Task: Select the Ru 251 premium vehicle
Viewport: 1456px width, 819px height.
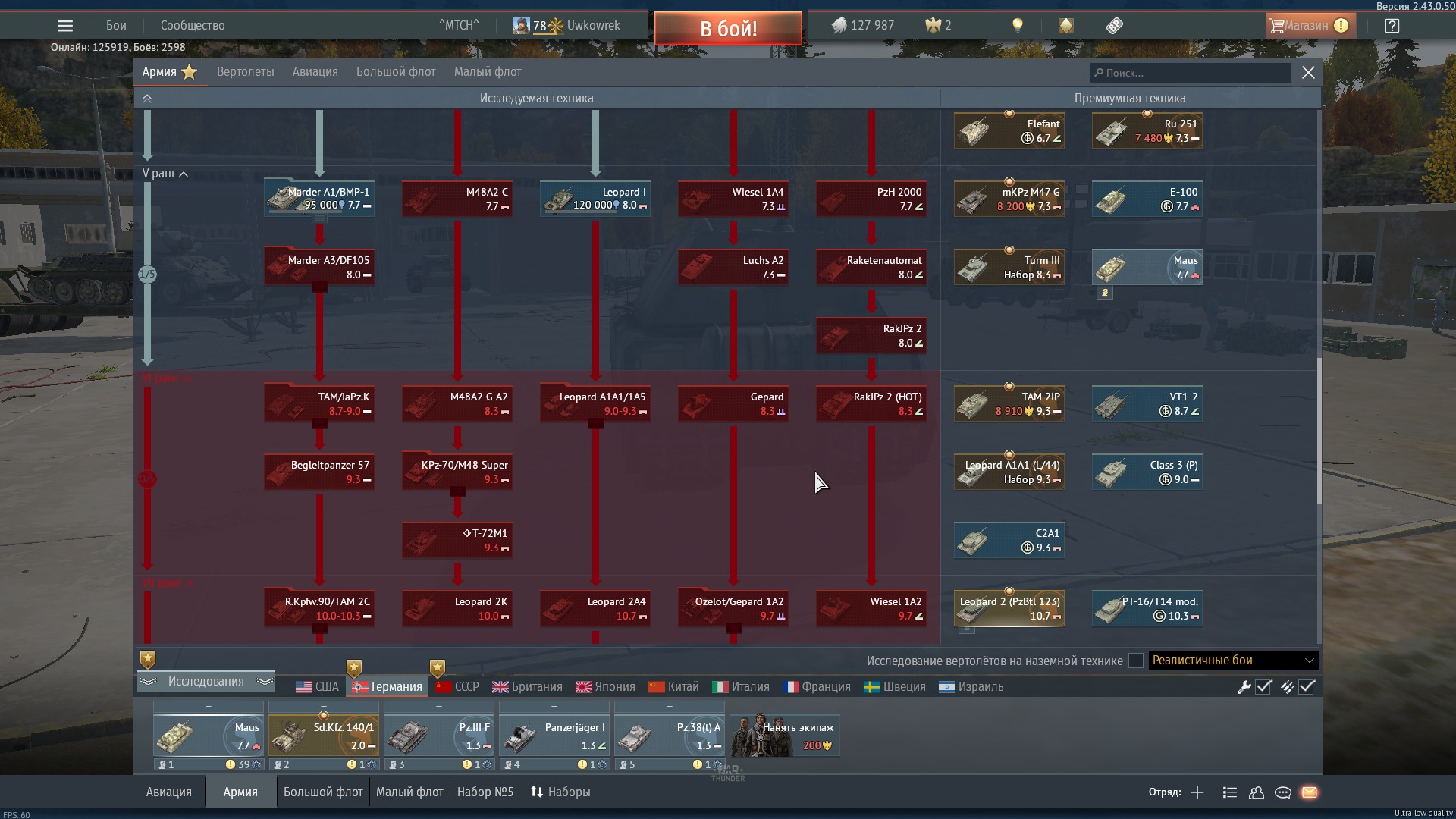Action: pos(1147,130)
